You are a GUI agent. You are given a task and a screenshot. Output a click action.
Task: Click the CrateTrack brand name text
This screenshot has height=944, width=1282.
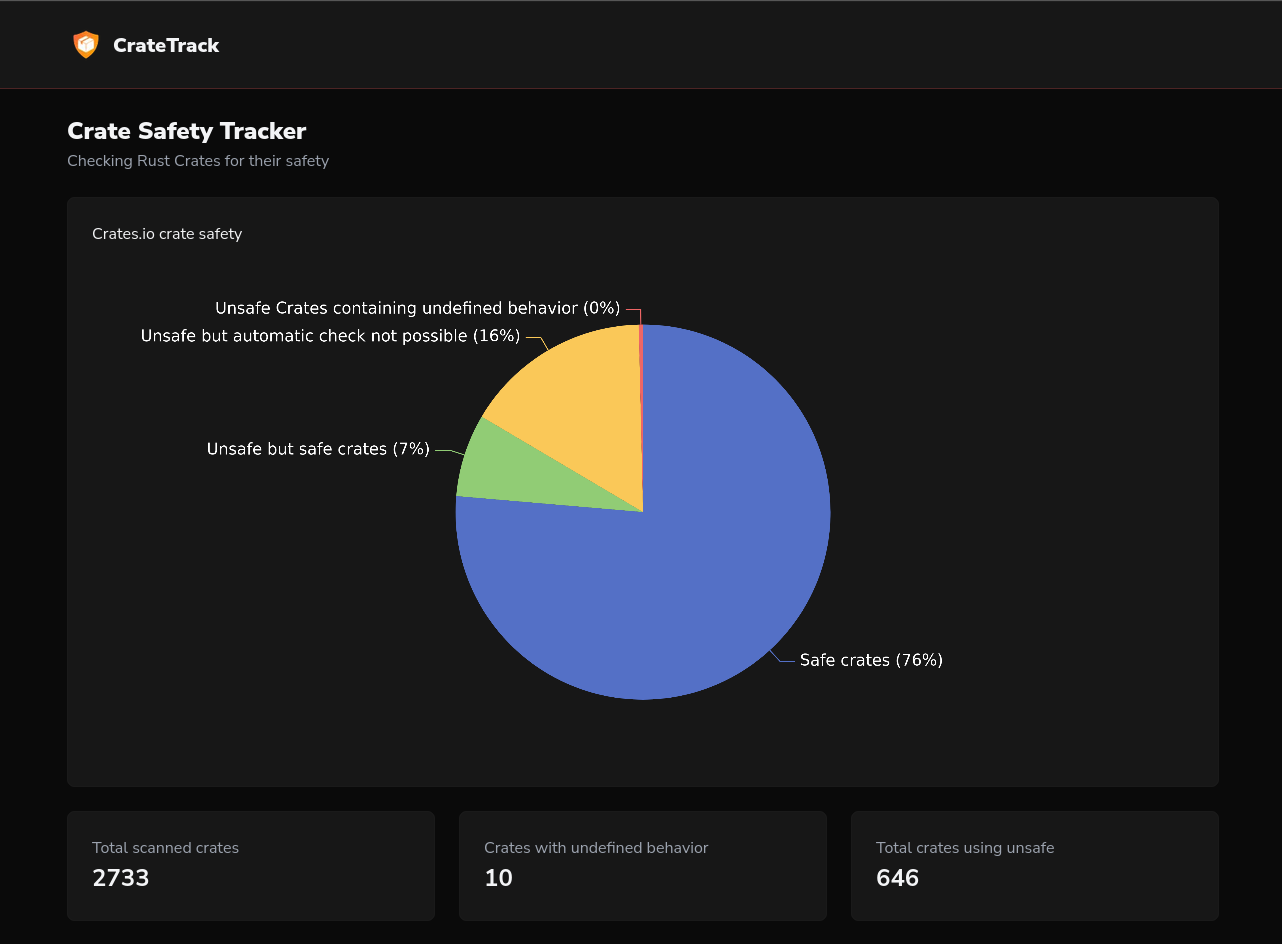(x=166, y=45)
